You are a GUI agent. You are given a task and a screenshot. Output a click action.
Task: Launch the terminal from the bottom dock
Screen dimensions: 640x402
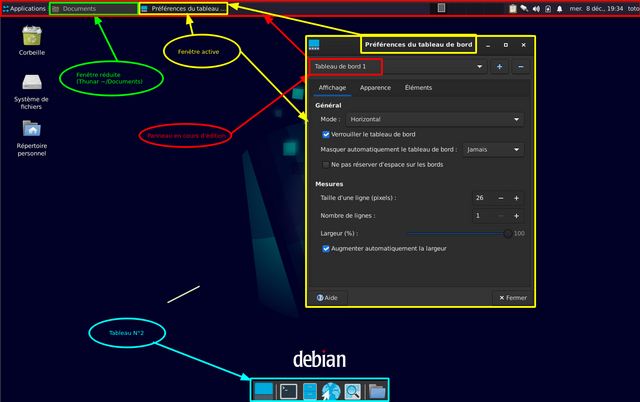coord(289,391)
